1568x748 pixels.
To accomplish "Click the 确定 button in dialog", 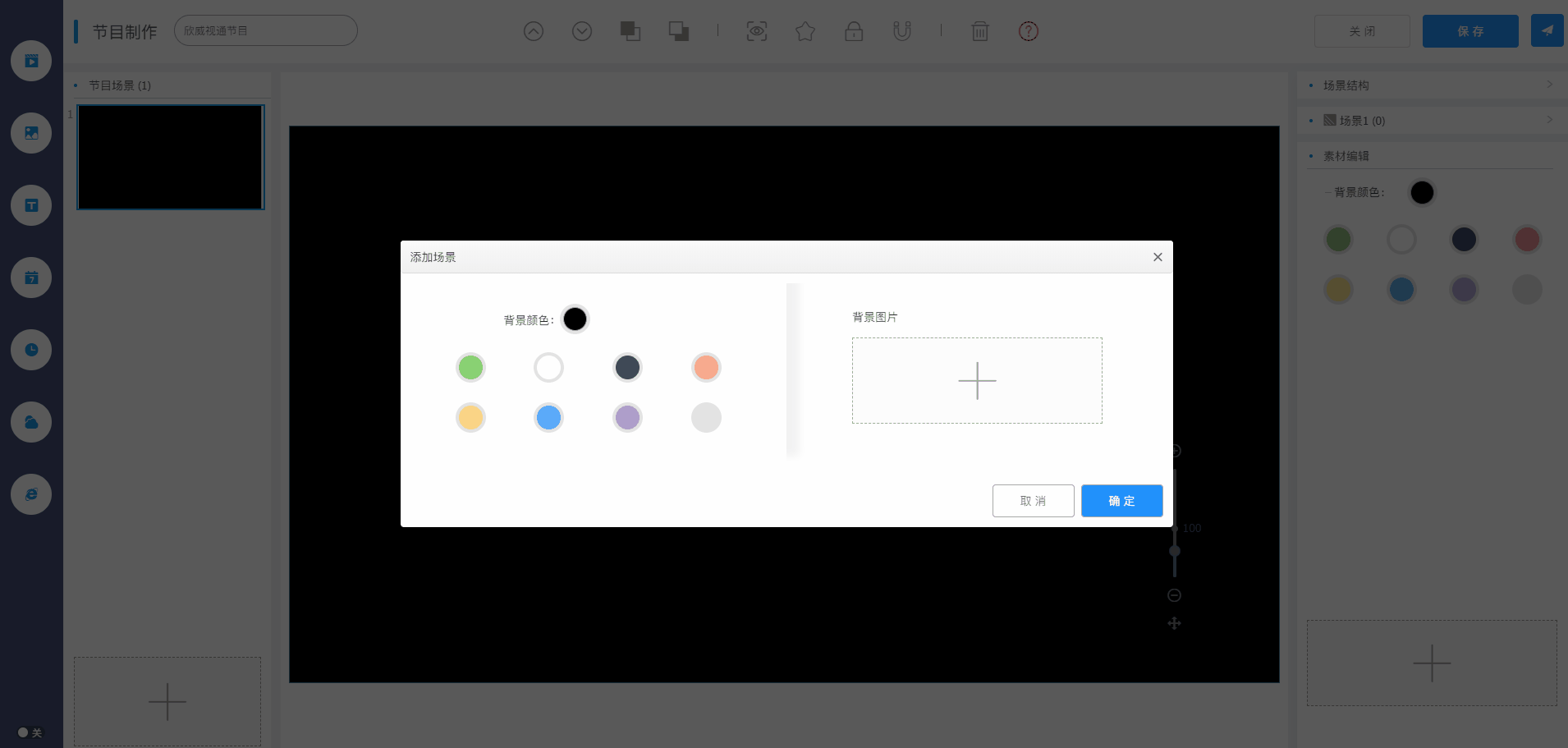I will (x=1121, y=501).
